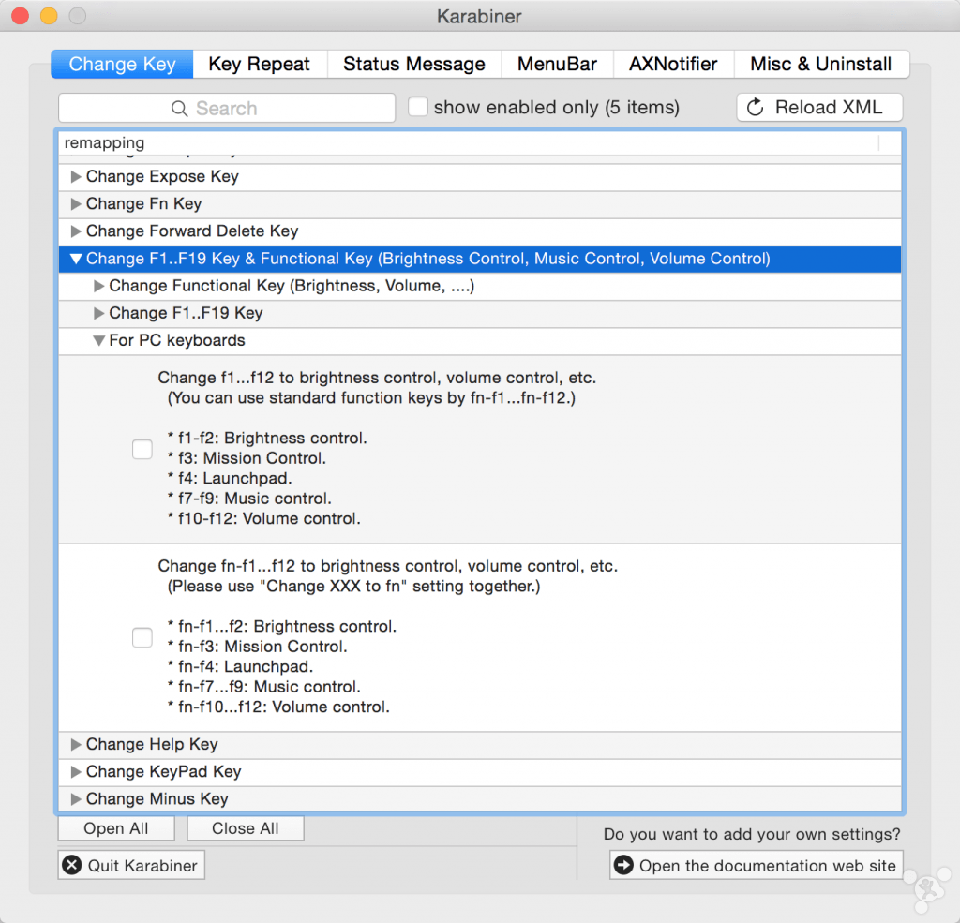
Task: Expand the Change Functional Key subsection
Action: (99, 286)
